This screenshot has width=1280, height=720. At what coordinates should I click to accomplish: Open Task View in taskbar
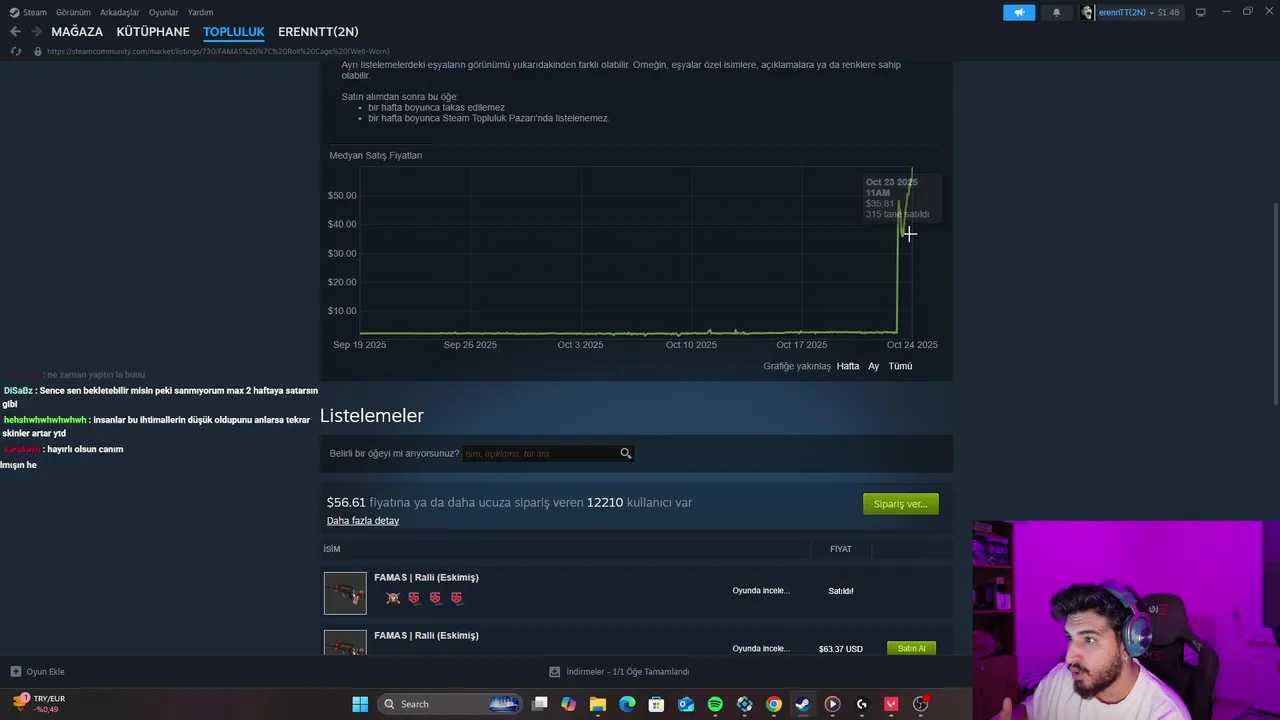pos(540,704)
